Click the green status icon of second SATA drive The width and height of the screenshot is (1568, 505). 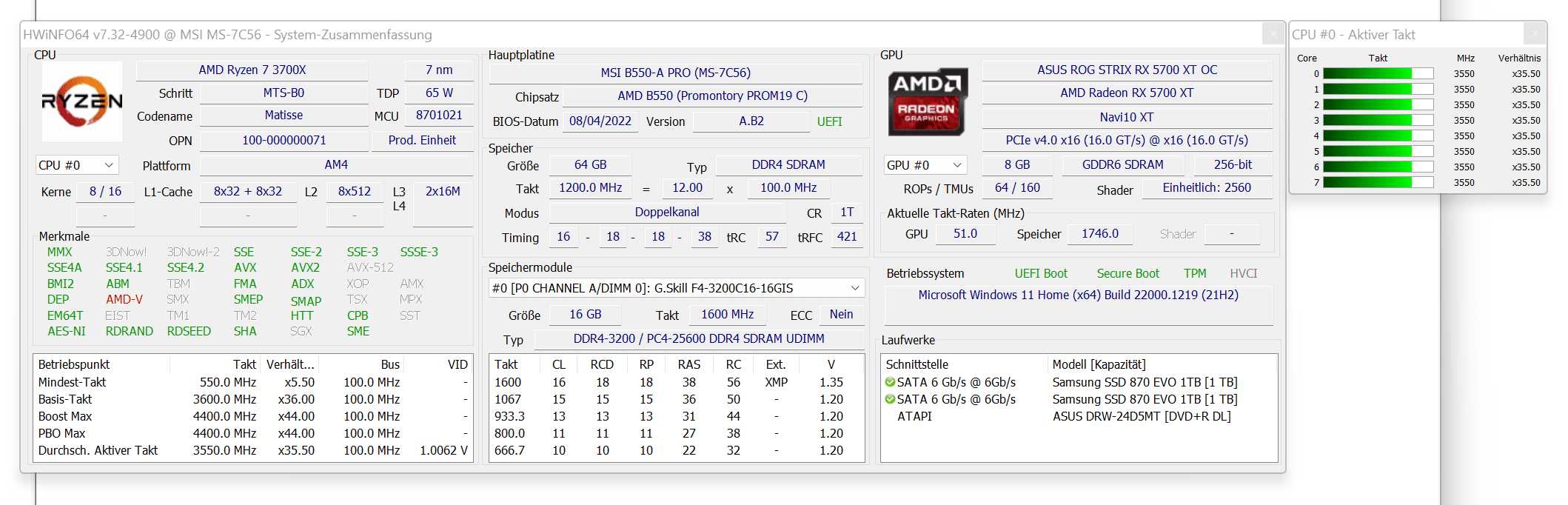(890, 400)
